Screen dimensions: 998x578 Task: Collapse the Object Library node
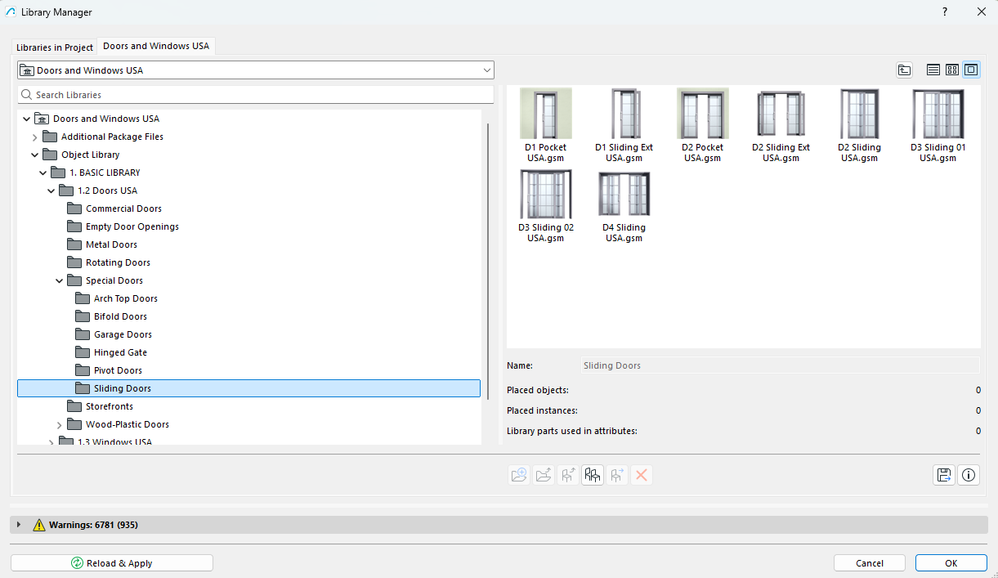[x=34, y=155]
